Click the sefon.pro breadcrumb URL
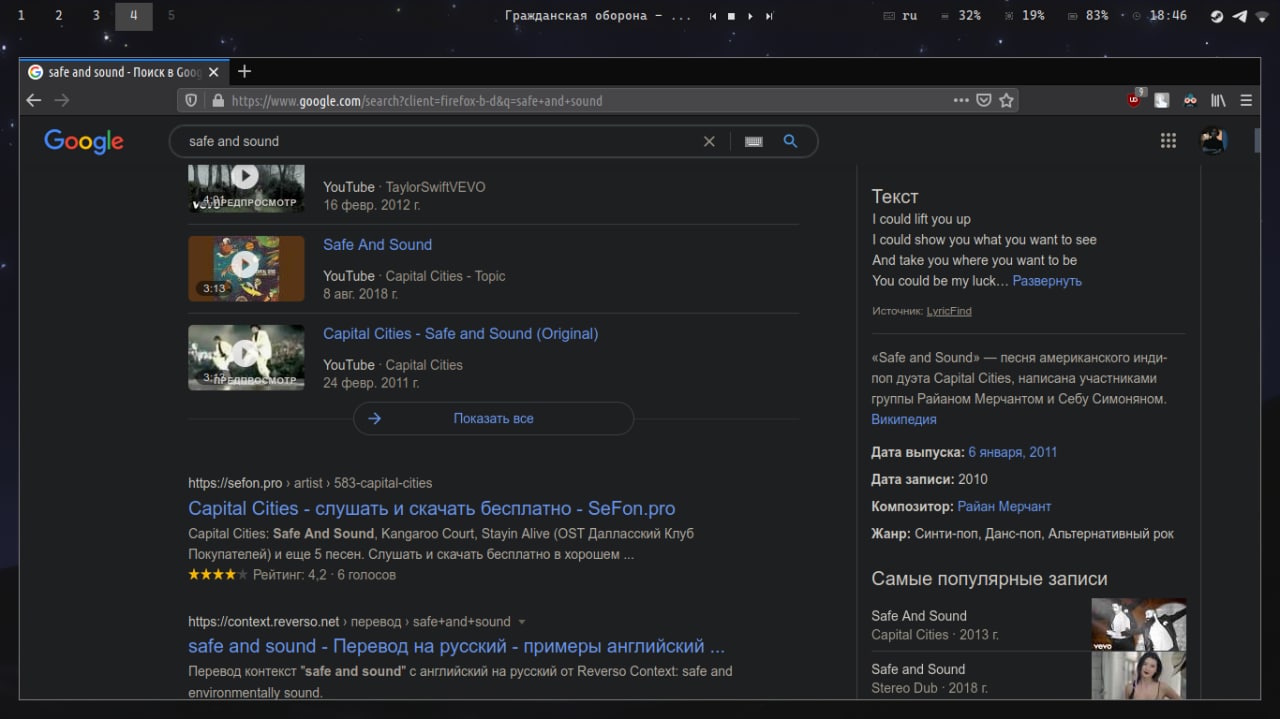Screen dimensions: 1280x719 coord(310,483)
